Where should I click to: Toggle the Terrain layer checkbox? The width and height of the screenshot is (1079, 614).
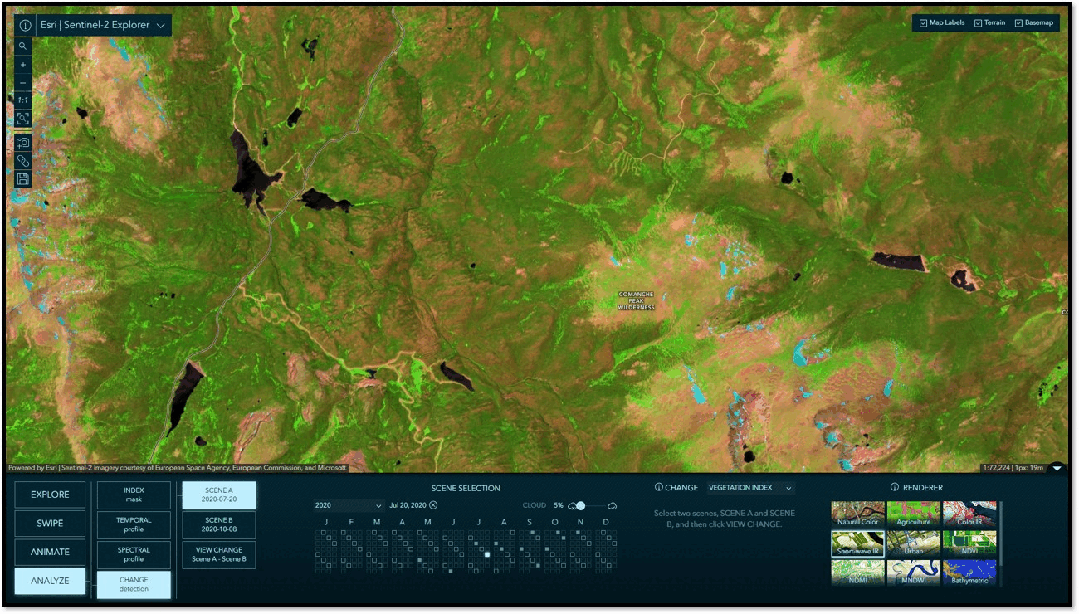989,23
